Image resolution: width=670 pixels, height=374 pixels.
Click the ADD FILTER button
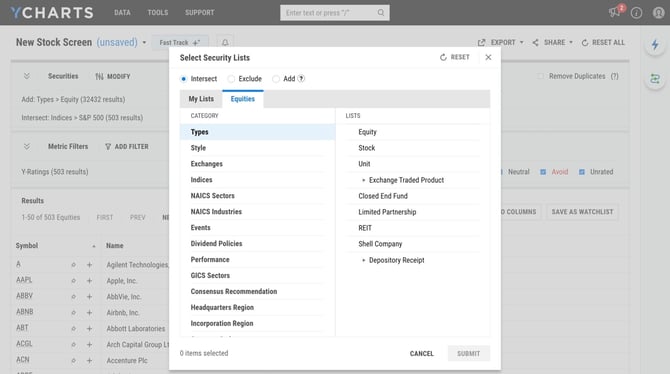click(127, 147)
